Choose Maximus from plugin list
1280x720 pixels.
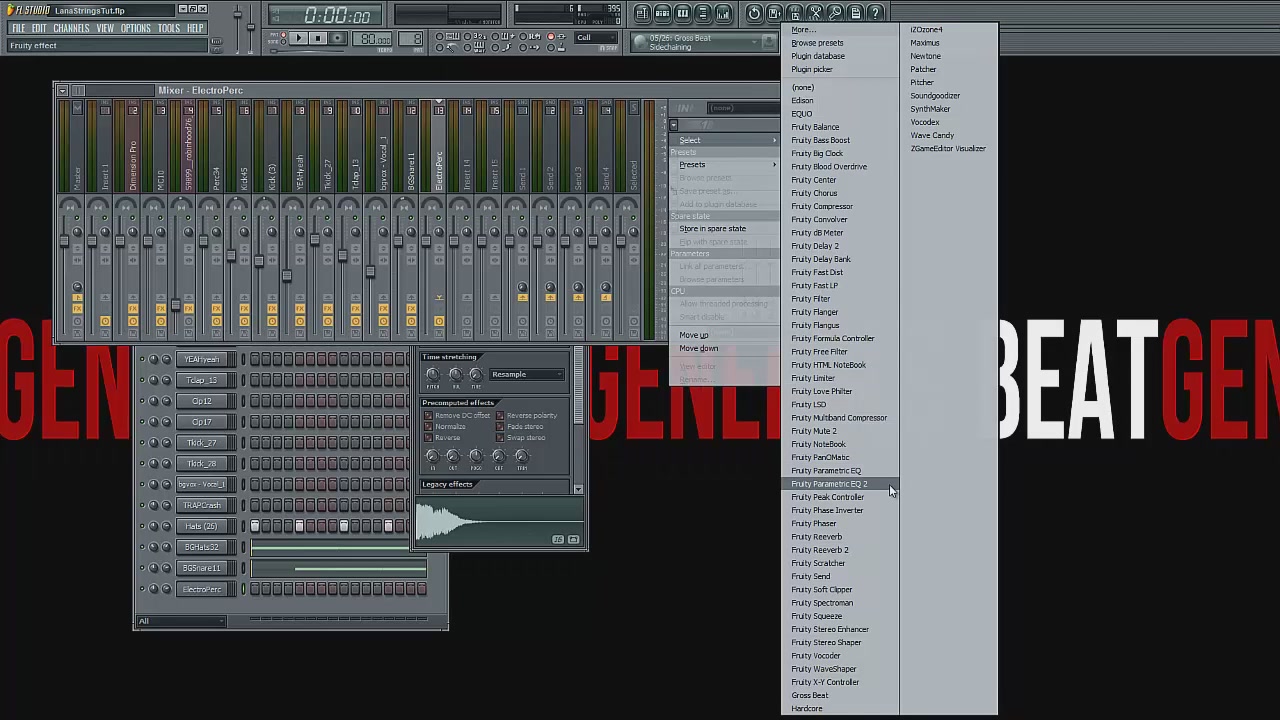925,43
